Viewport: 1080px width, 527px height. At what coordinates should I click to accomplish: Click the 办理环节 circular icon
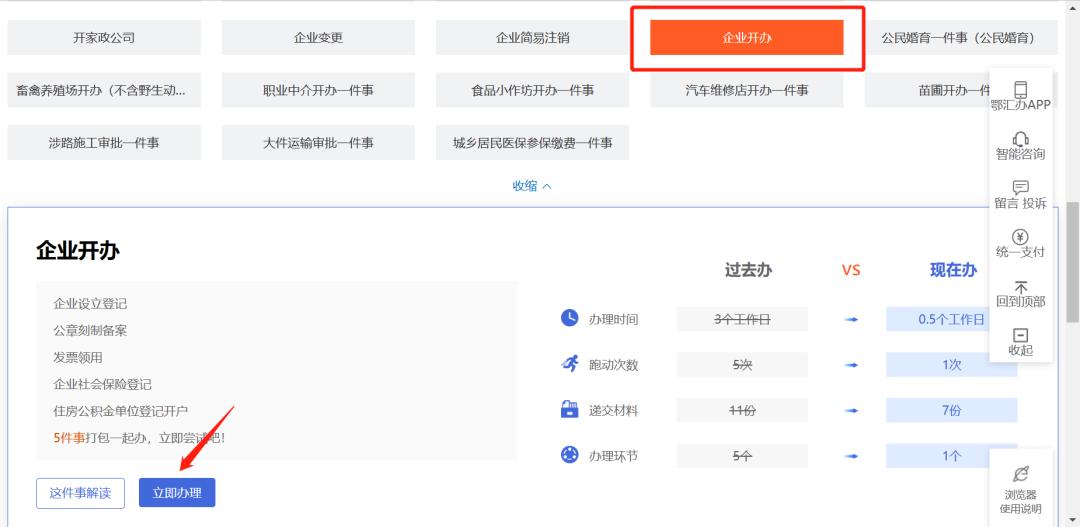point(570,455)
